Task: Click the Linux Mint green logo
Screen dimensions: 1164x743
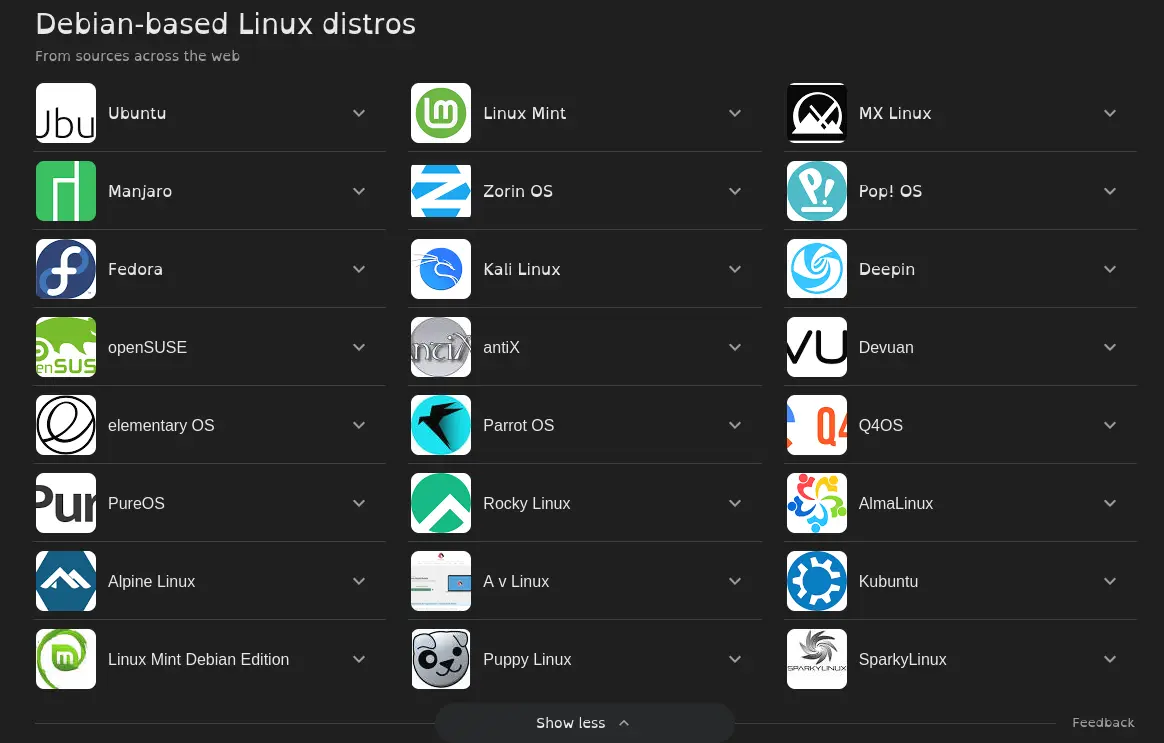Action: click(441, 113)
